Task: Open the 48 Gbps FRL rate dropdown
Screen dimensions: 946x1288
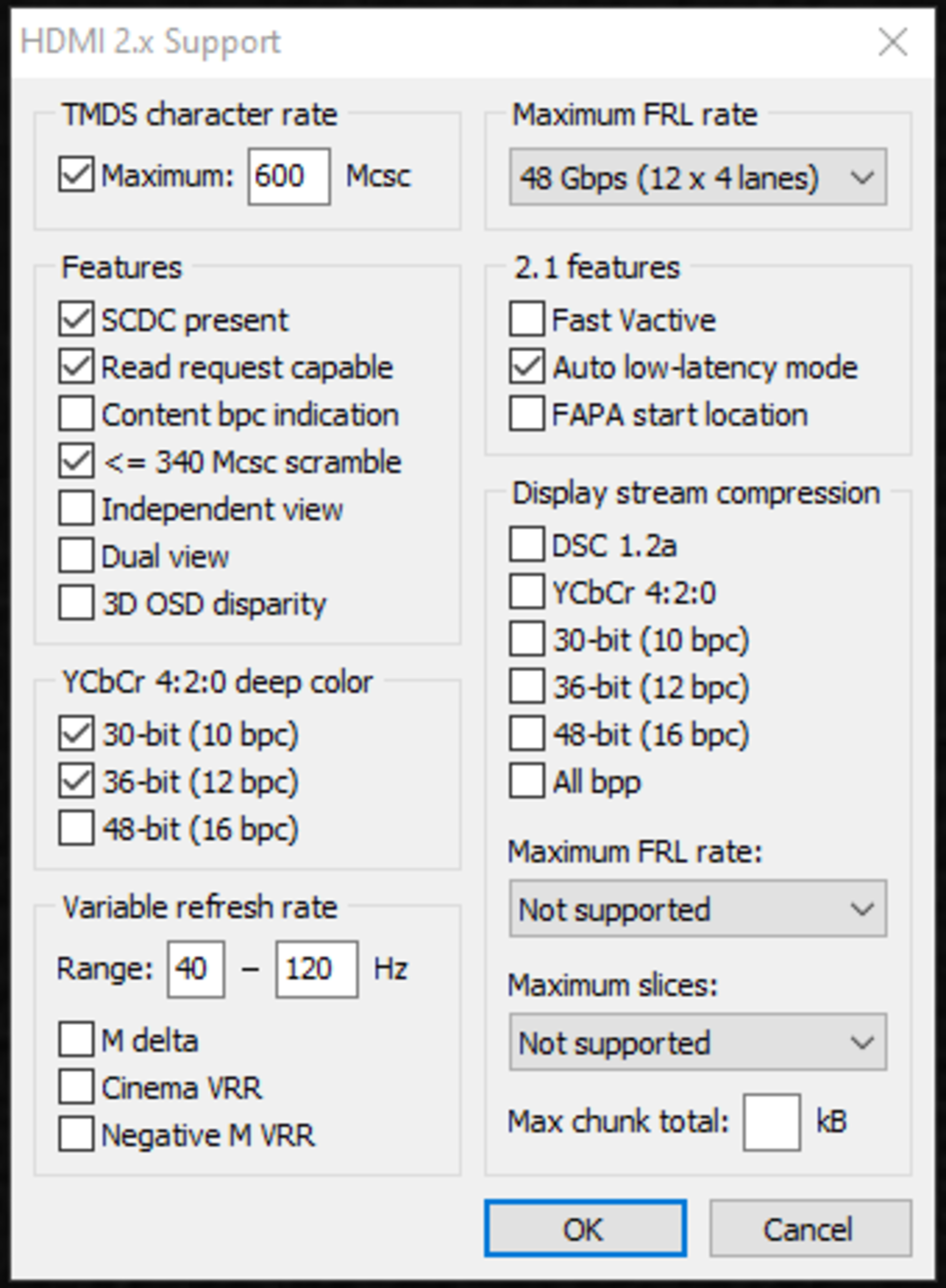Action: [697, 177]
